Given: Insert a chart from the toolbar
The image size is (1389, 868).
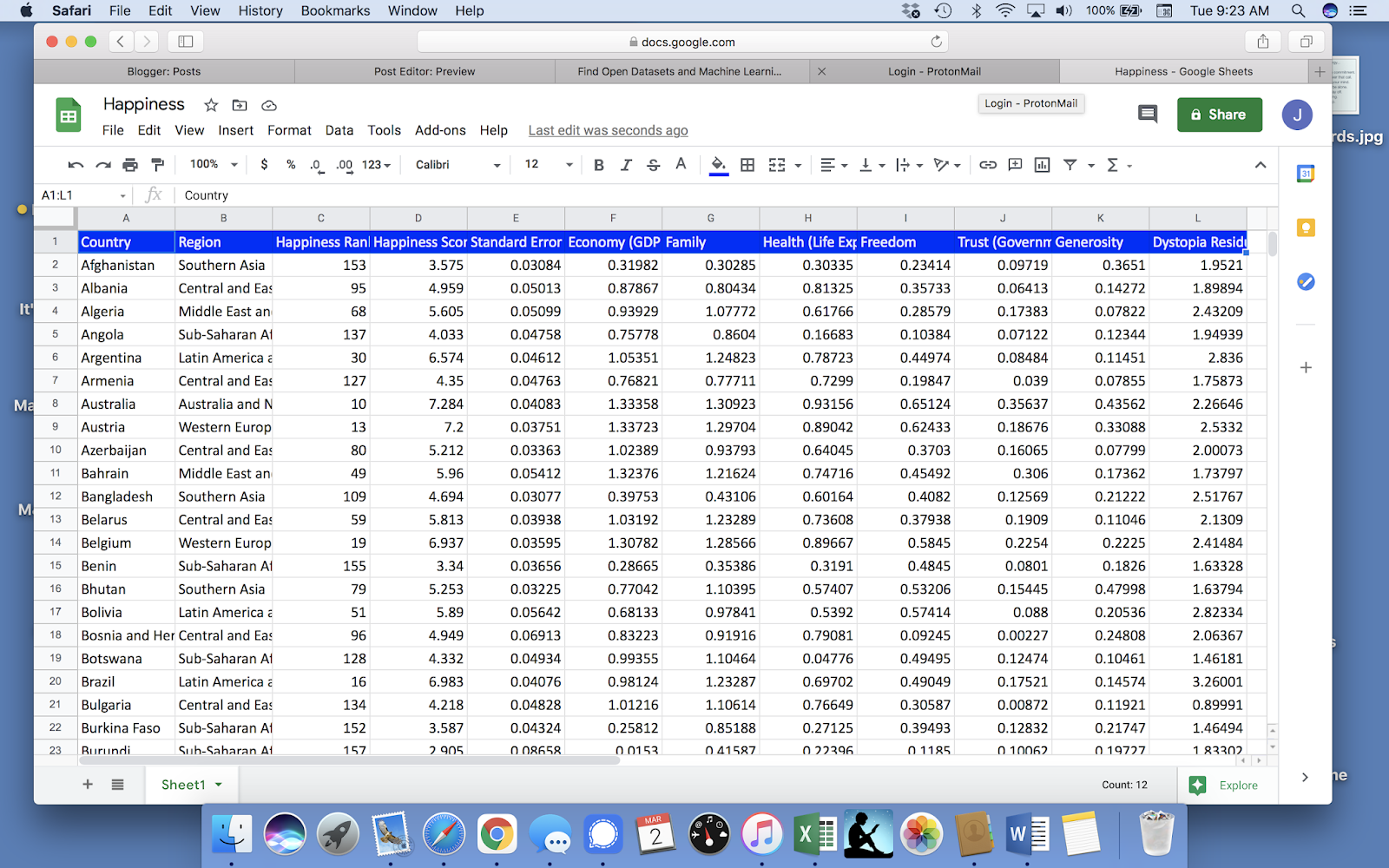Looking at the screenshot, I should 1042,165.
